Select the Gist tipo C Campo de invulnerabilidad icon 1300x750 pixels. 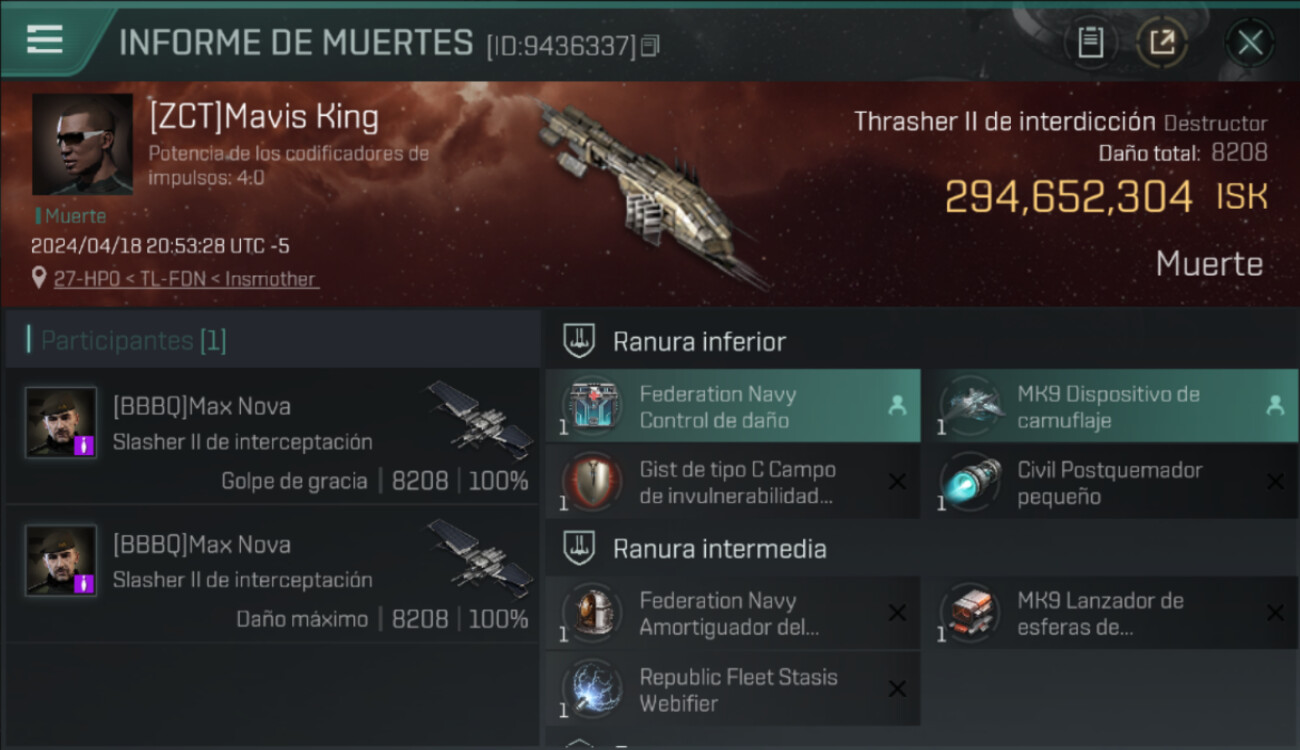591,482
